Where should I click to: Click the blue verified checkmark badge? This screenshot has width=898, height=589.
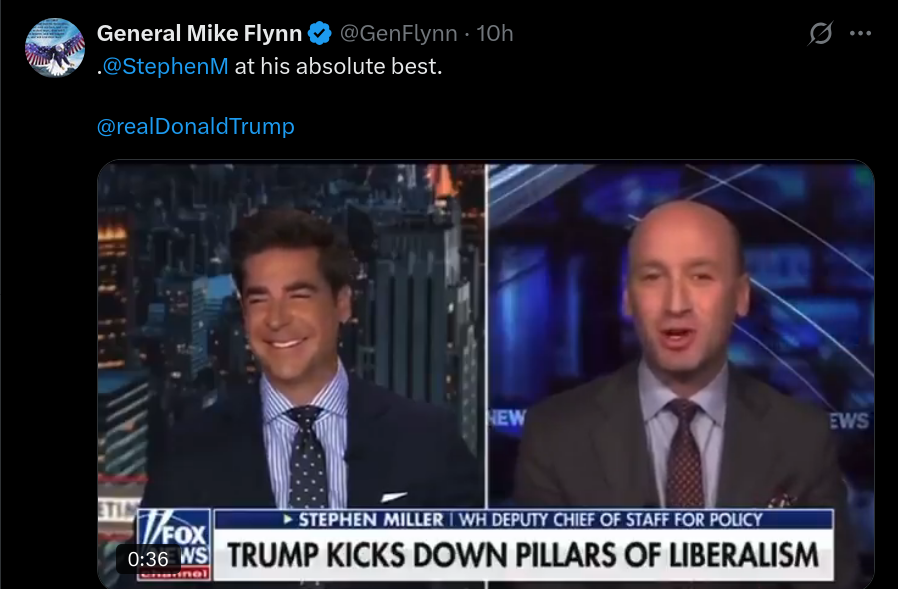point(320,33)
